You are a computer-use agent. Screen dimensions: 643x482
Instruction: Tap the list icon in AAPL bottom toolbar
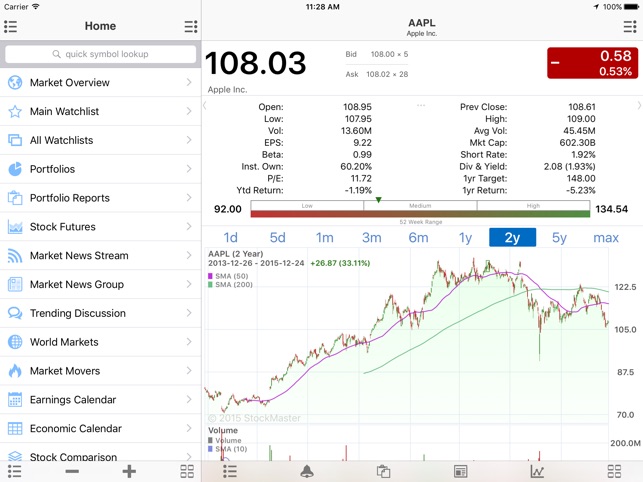(230, 471)
